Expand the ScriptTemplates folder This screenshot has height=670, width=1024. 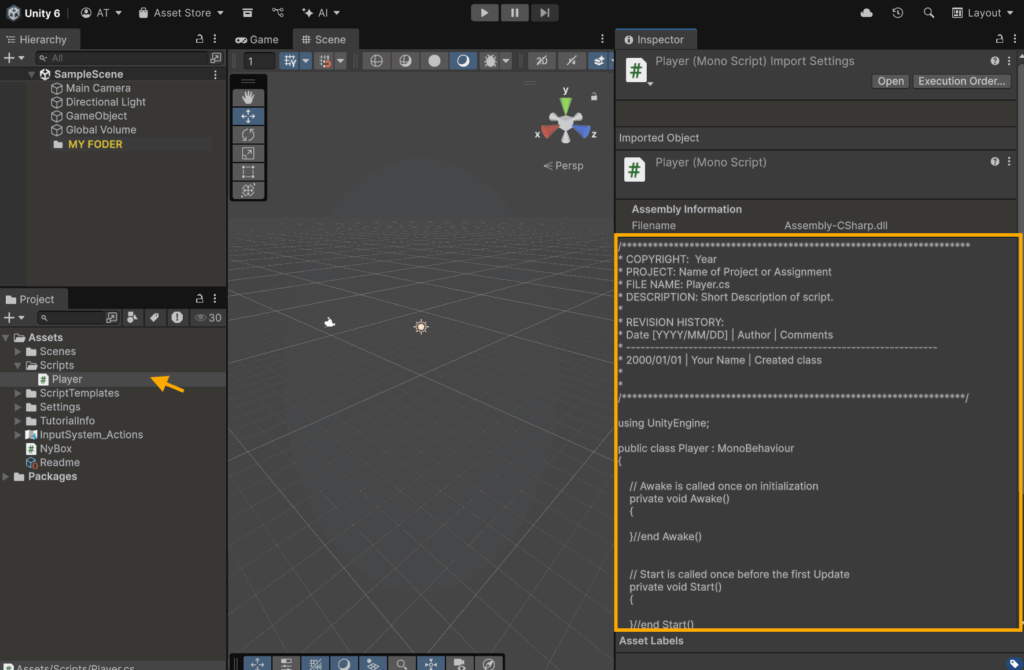[x=18, y=393]
